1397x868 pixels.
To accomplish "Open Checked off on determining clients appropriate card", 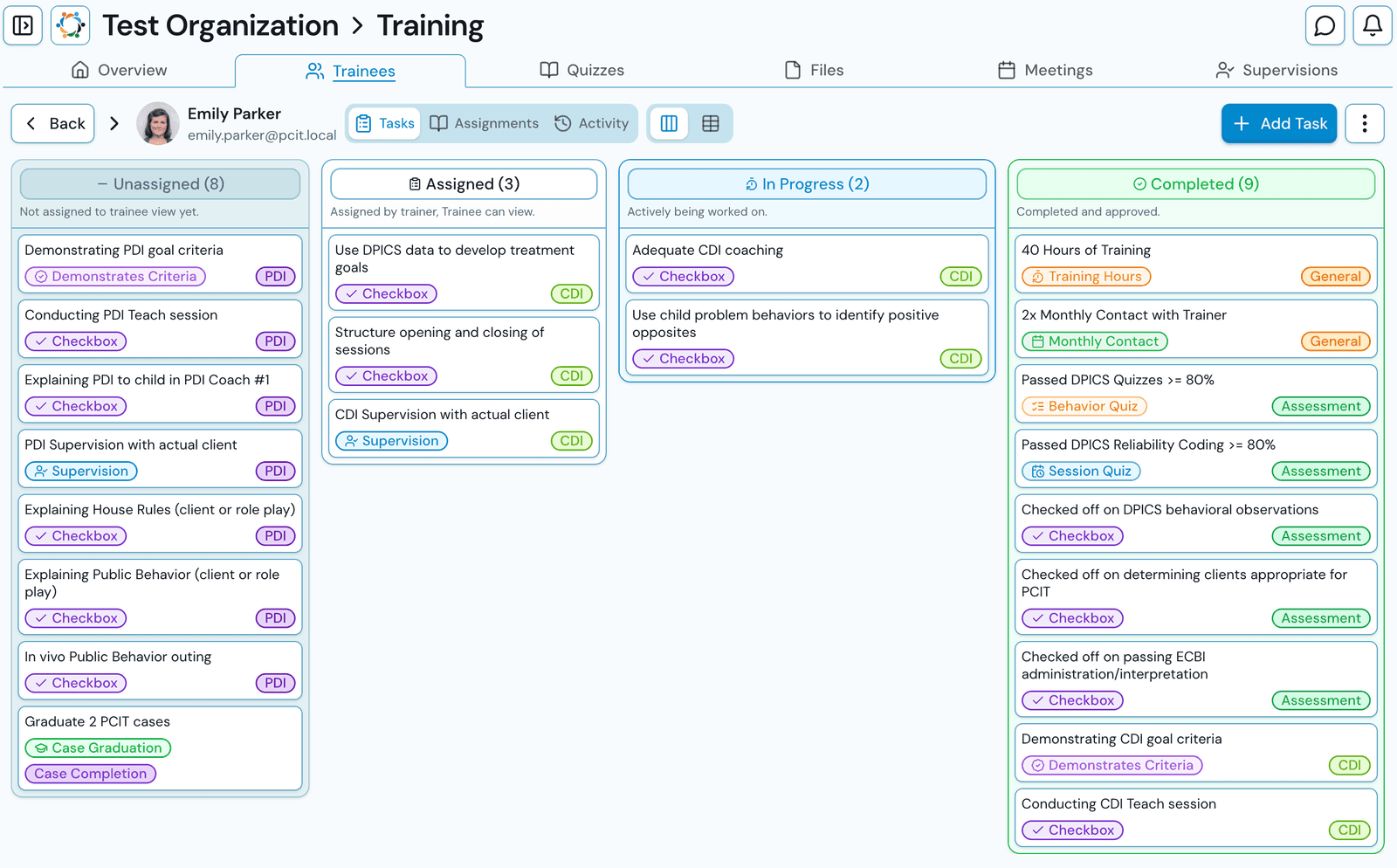I will point(1195,596).
